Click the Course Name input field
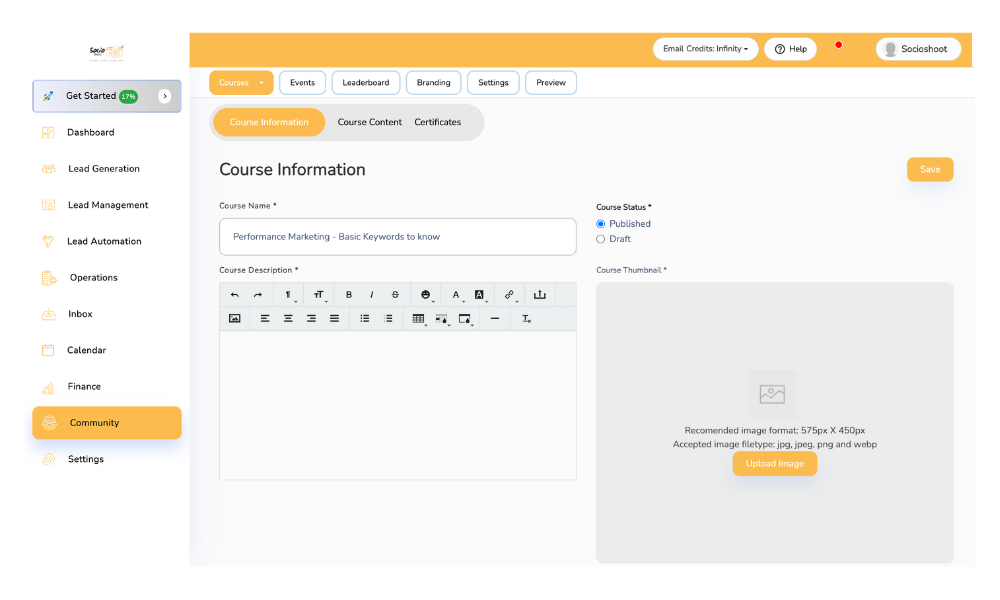The height and width of the screenshot is (600, 1000). (398, 237)
